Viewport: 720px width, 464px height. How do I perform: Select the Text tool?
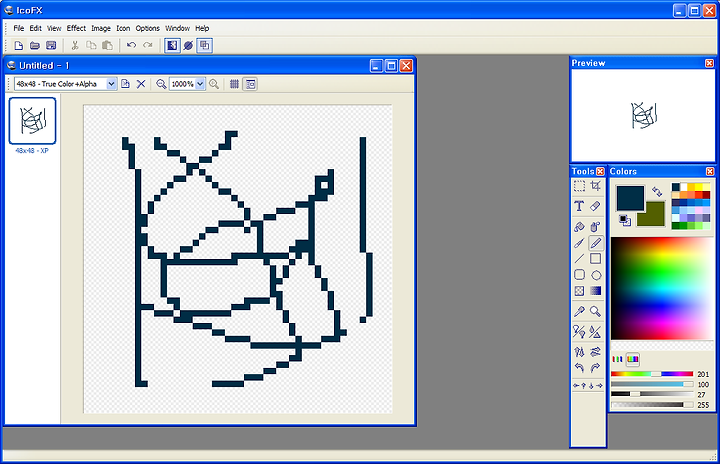579,206
